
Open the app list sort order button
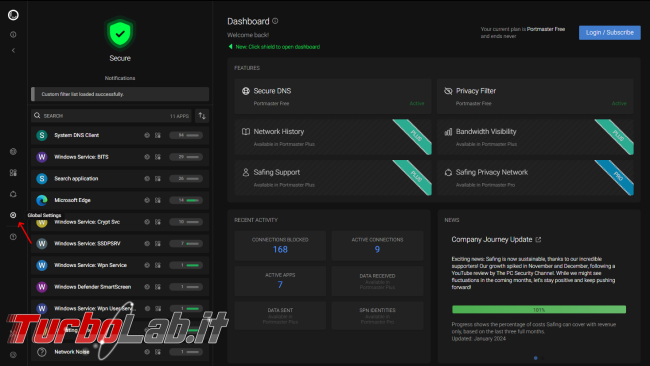coord(202,116)
